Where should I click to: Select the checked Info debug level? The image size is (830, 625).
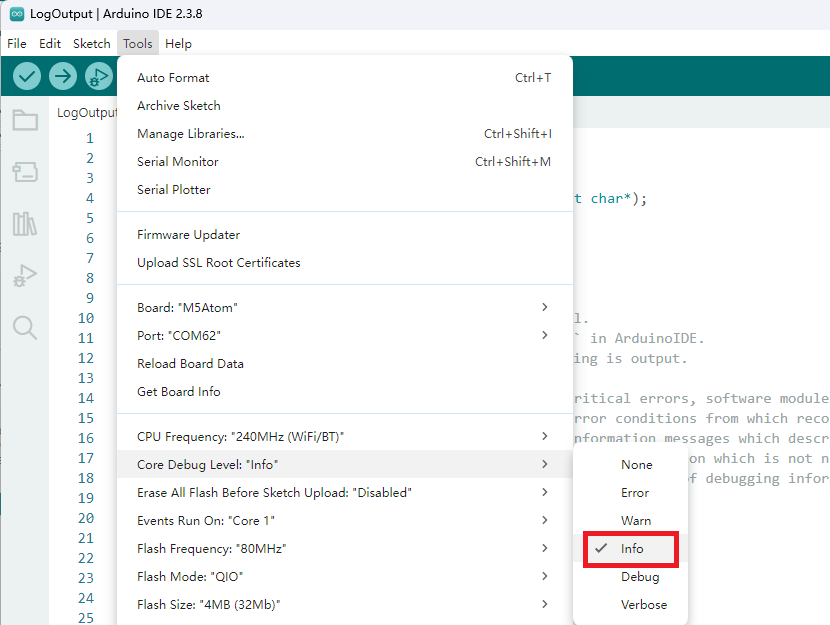632,549
